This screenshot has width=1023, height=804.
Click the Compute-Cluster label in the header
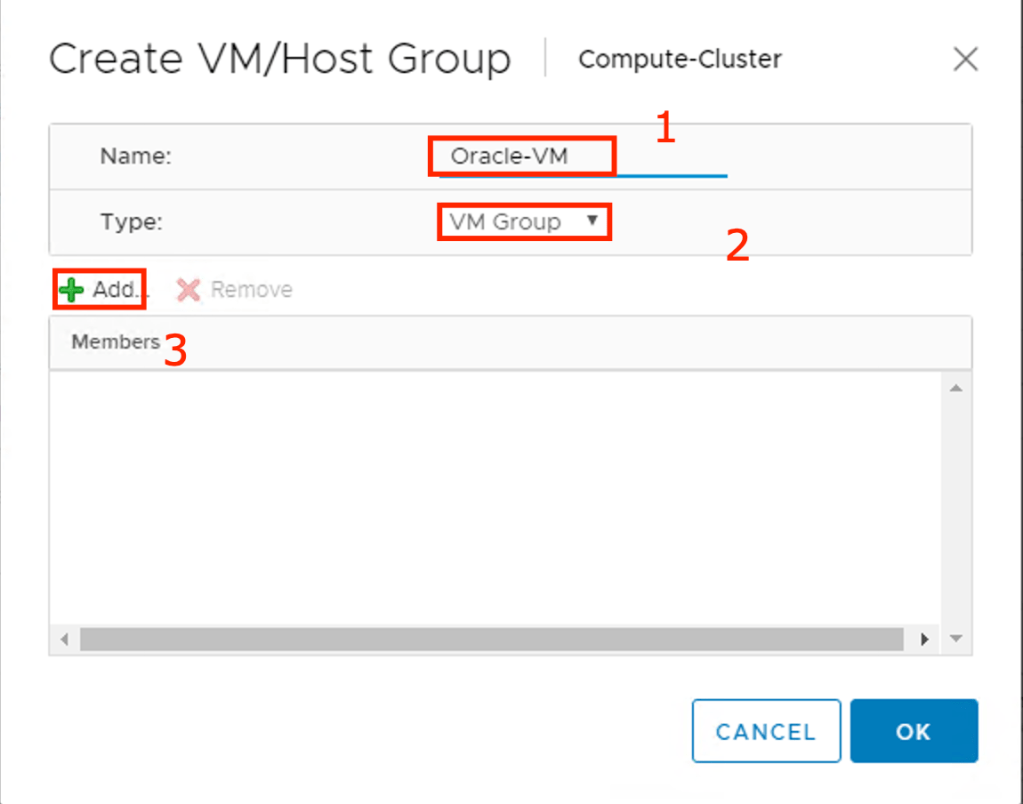[680, 60]
